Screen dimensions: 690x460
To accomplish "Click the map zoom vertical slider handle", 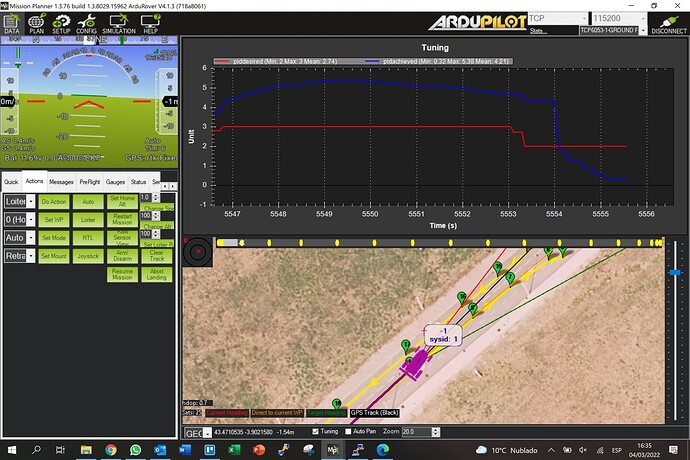I will pos(675,272).
